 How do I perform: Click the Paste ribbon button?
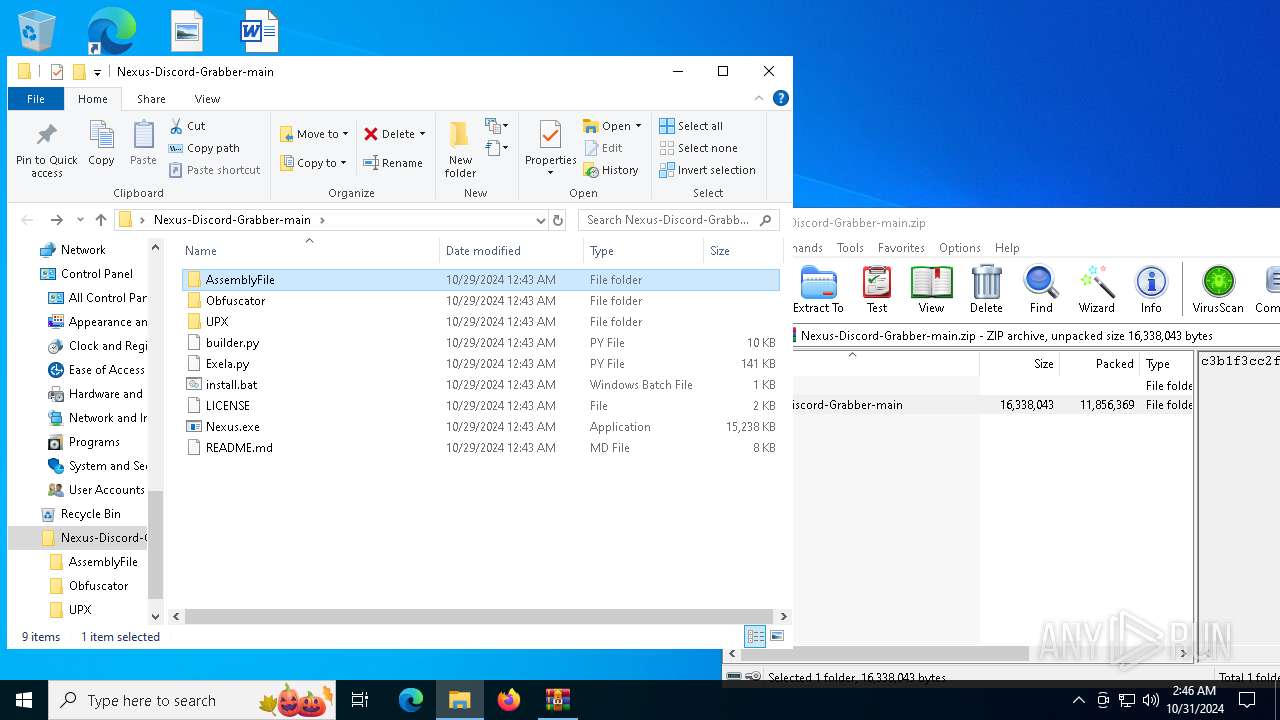point(143,143)
